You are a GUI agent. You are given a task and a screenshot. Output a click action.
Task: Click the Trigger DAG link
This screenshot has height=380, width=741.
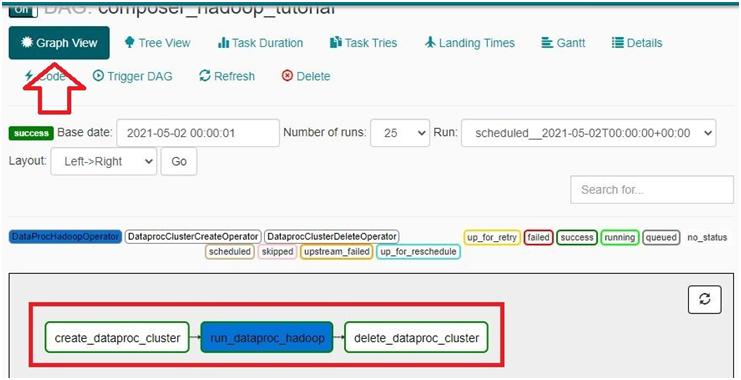click(x=132, y=76)
